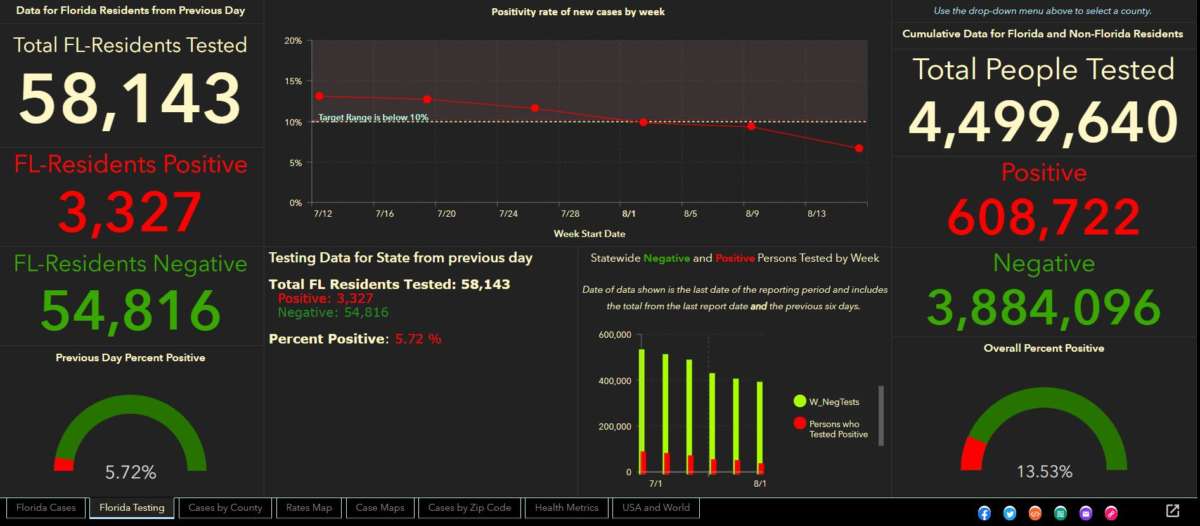1200x526 pixels.
Task: Open the Case Maps tab
Action: 380,508
